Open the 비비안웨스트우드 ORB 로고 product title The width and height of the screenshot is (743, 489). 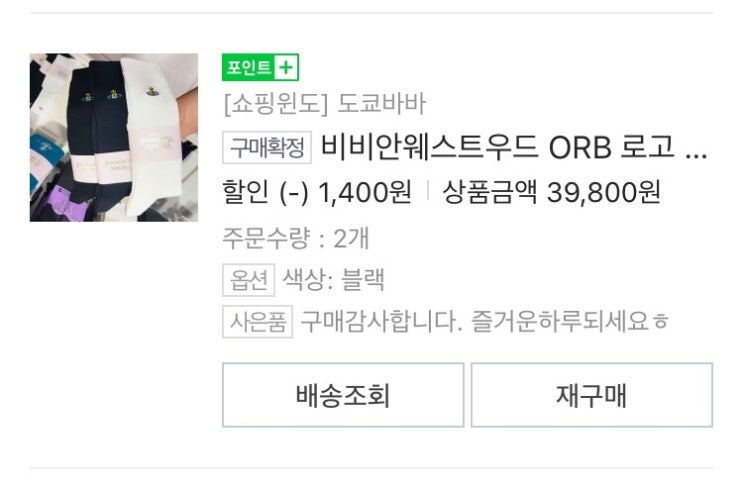pyautogui.click(x=498, y=146)
